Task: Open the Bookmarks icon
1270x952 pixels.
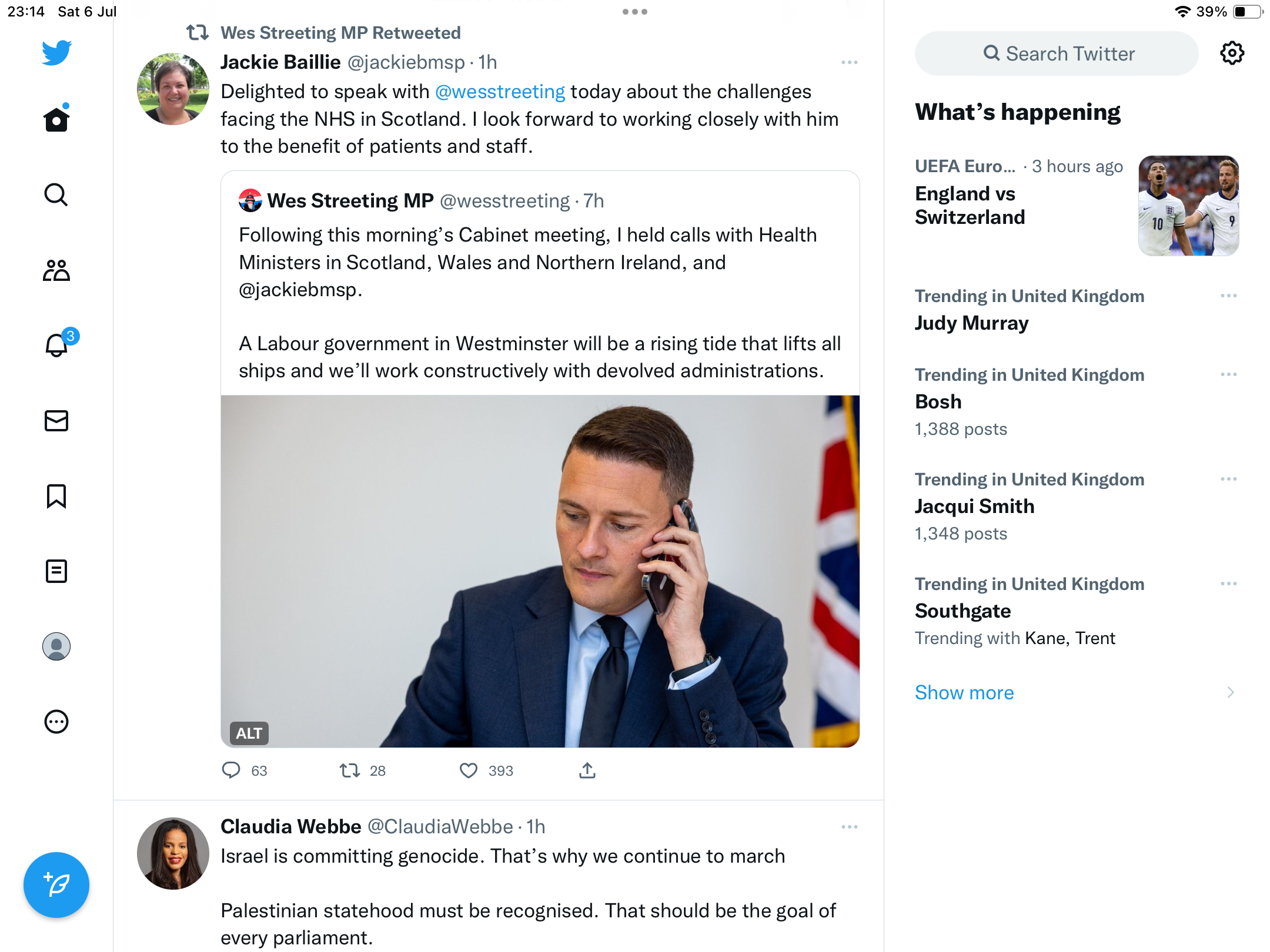Action: 56,496
